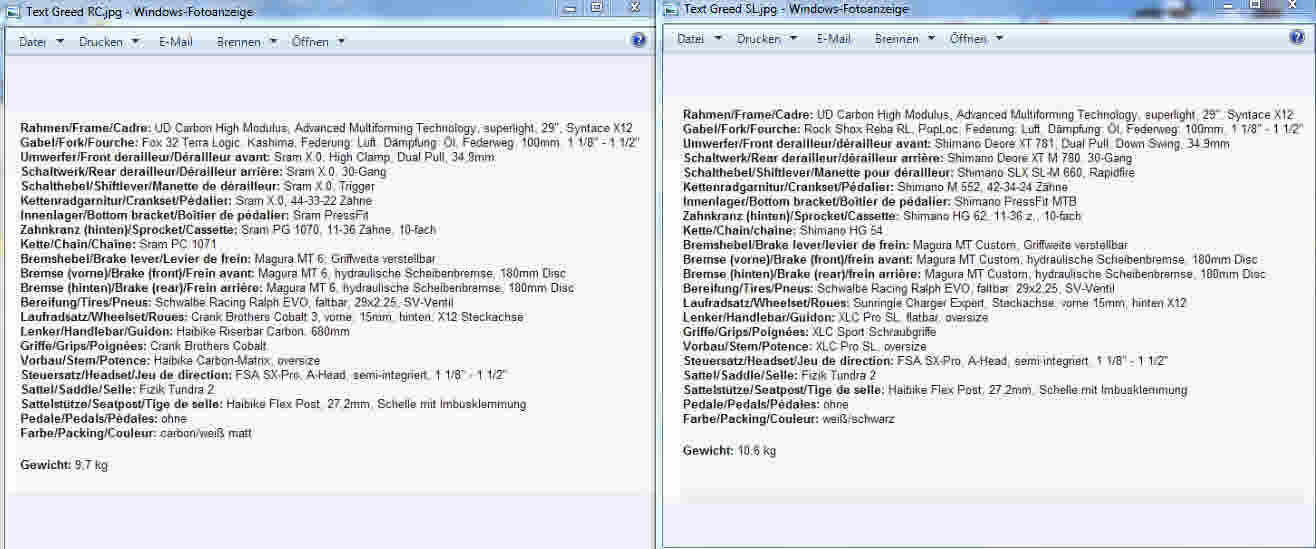Click the 'Crank Brothers Cobalt' grips line
Screen dimensions: 1316x549
pos(143,345)
